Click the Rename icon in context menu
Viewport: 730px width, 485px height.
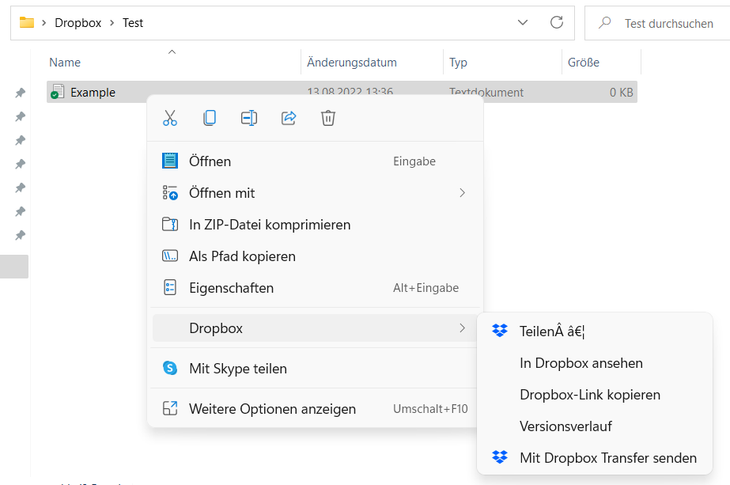click(249, 118)
